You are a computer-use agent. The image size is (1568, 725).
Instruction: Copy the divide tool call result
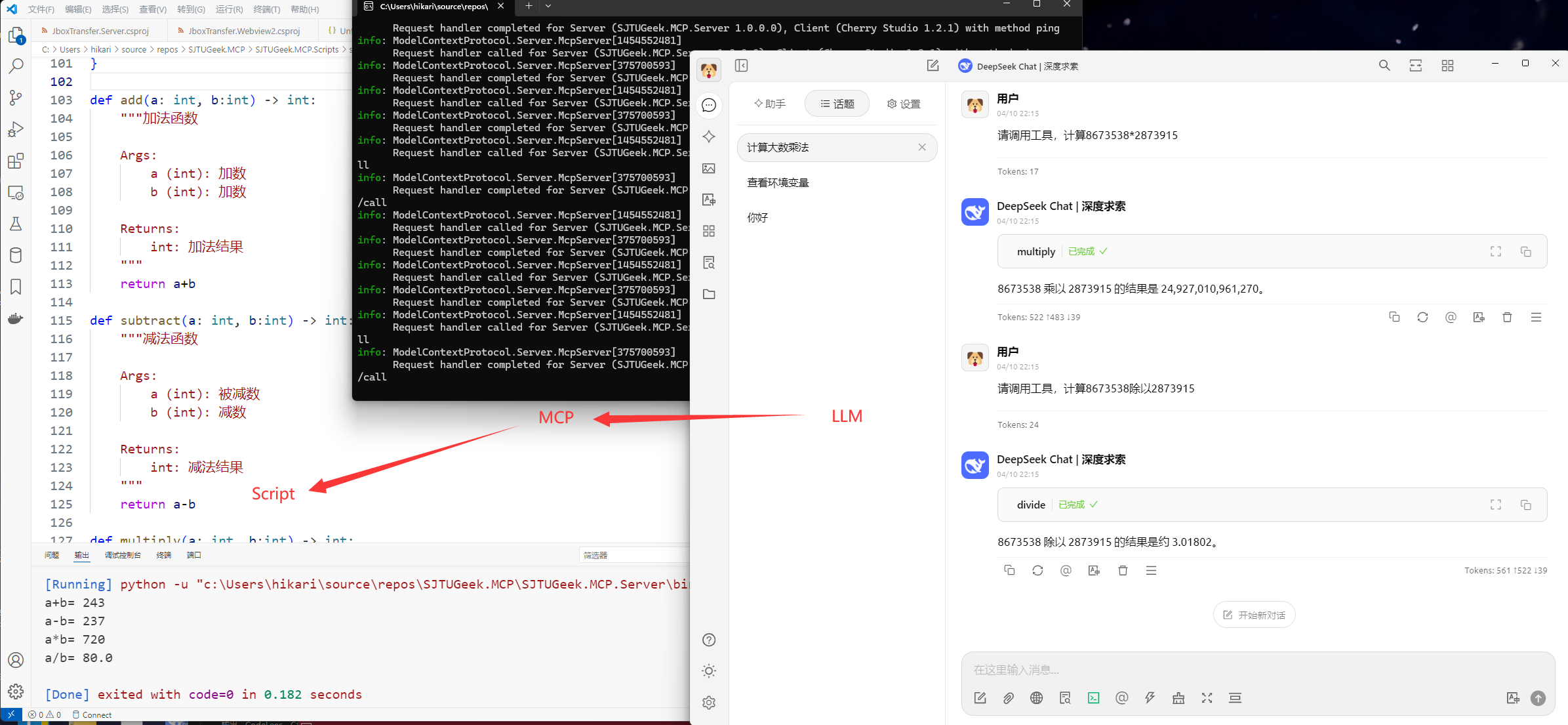[1526, 505]
